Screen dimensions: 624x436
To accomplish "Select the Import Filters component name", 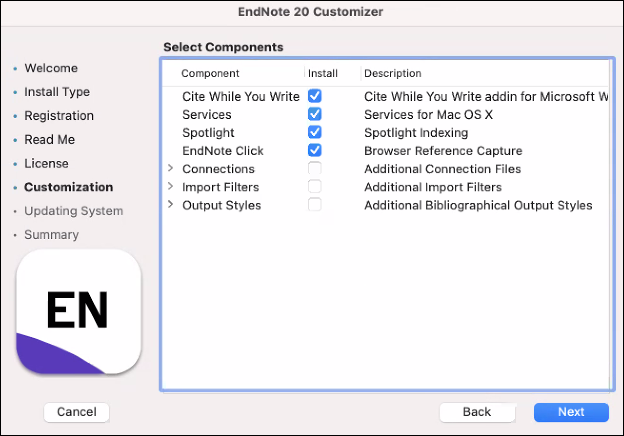I will 220,187.
